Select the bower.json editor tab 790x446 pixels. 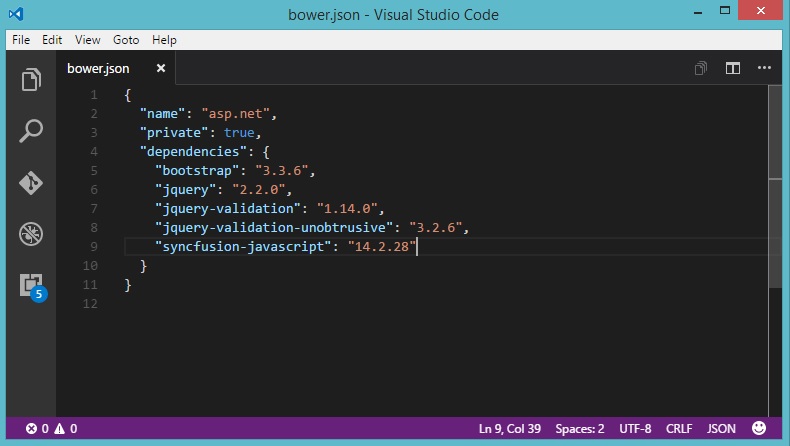98,68
